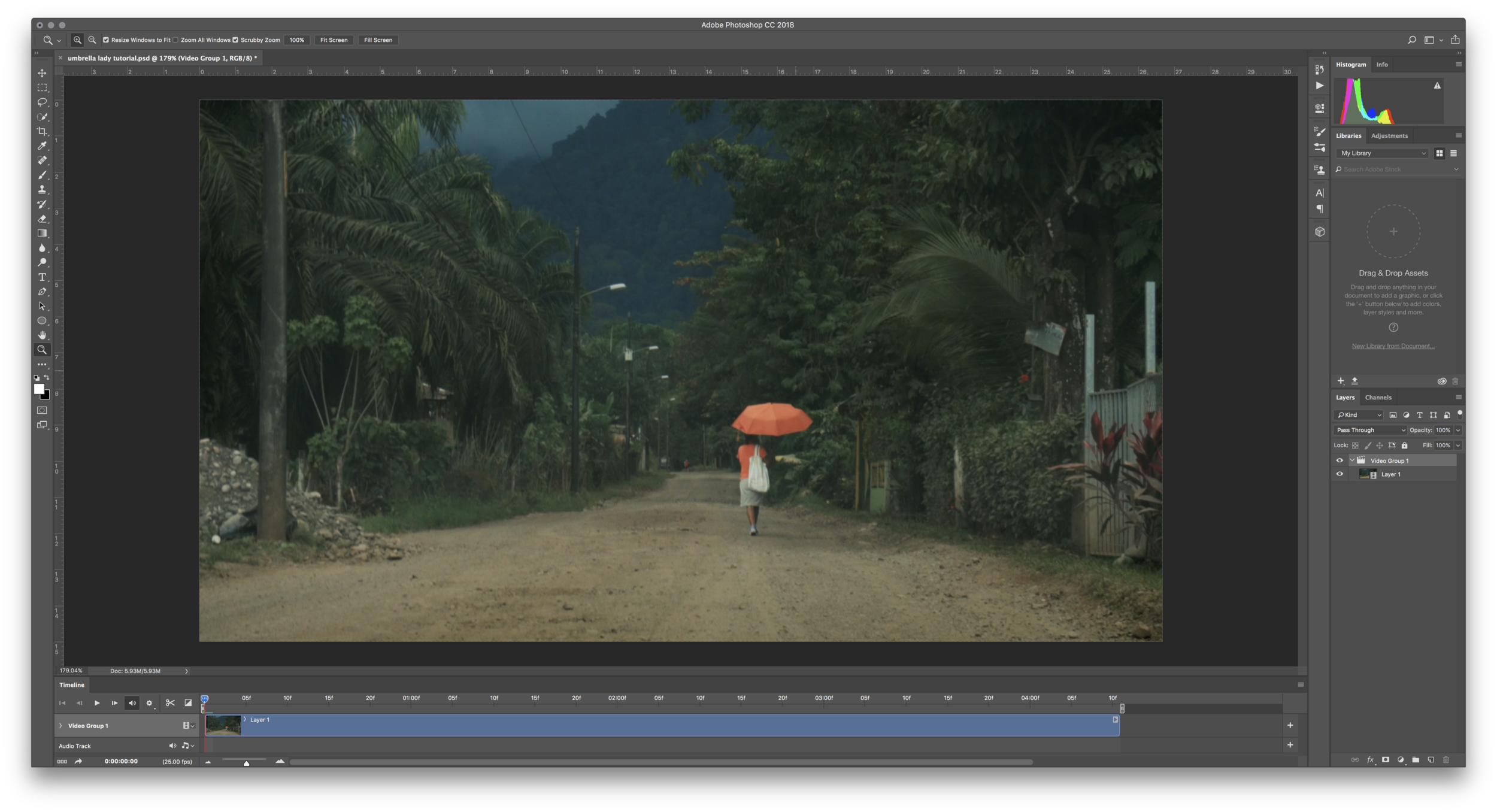Click the Zoom tool
1497x812 pixels.
[x=41, y=349]
